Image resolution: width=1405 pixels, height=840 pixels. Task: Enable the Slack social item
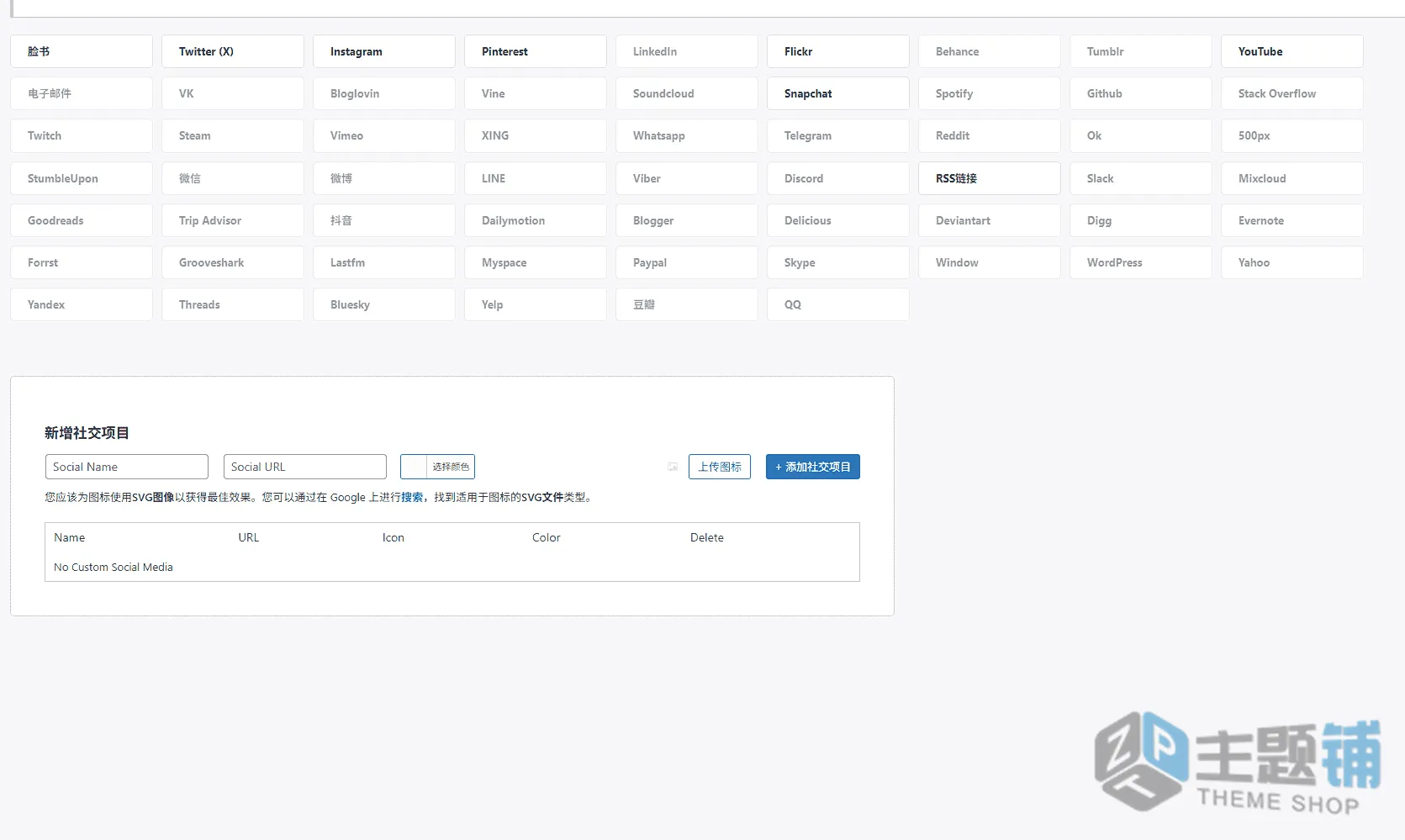click(x=1141, y=178)
